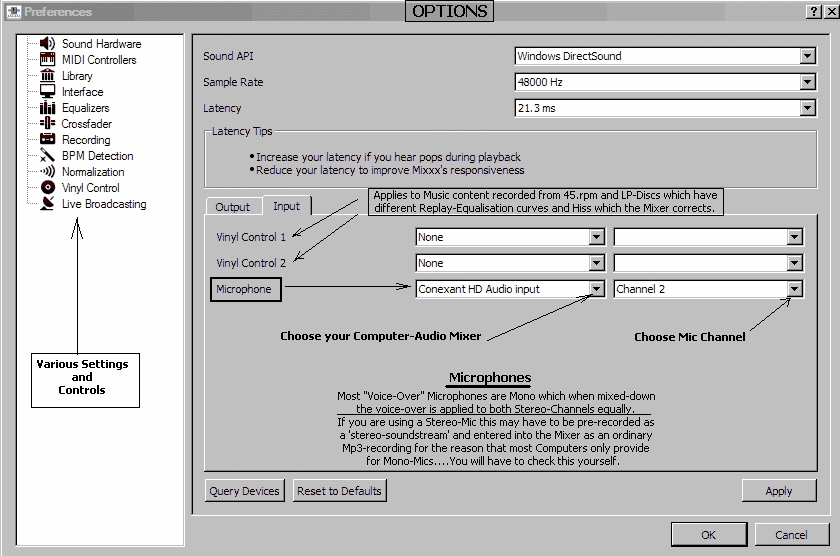The image size is (840, 556).
Task: Click Reset to Defaults button
Action: tap(339, 491)
